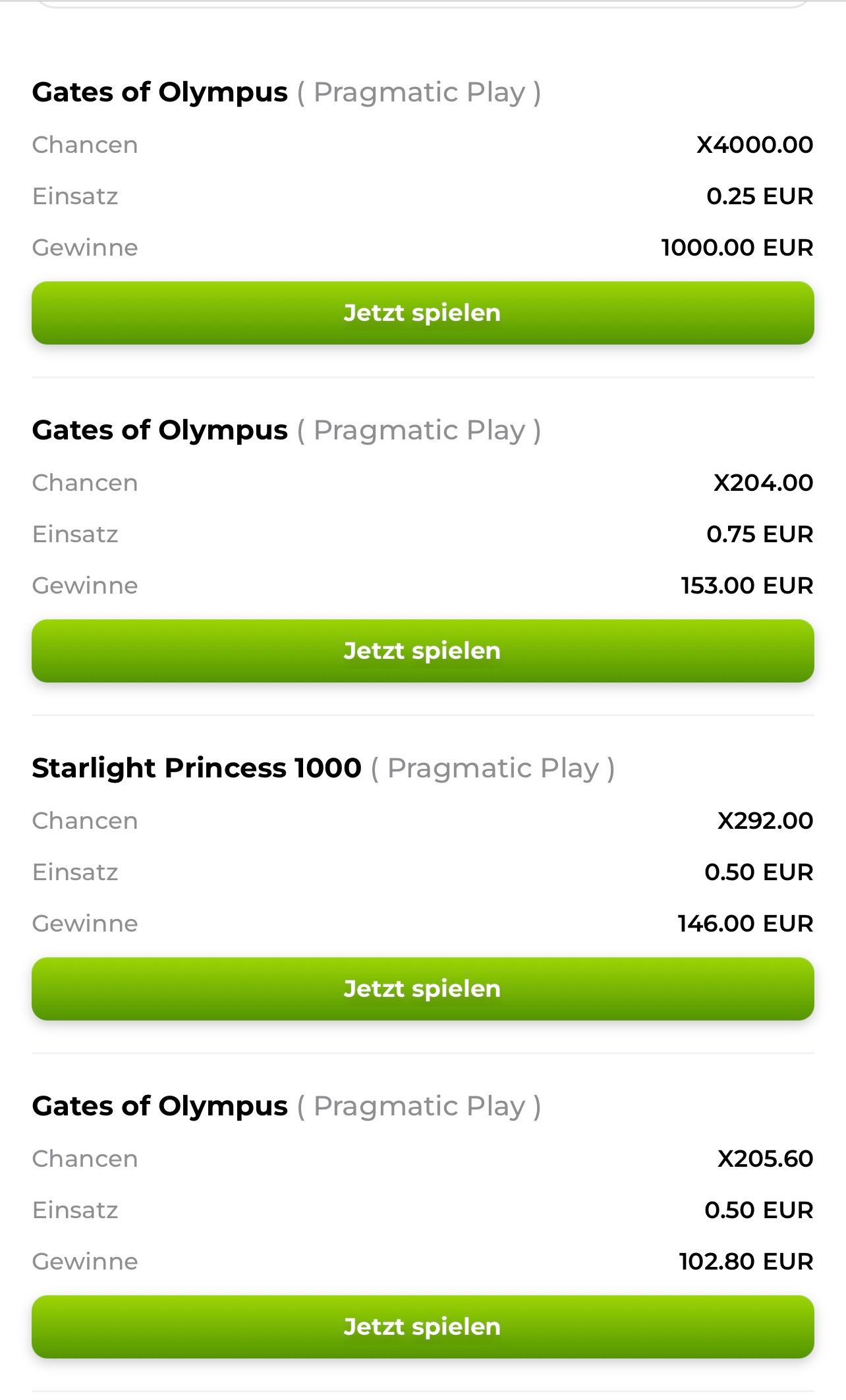Select the X205.60 chances multiplier

click(x=765, y=1159)
